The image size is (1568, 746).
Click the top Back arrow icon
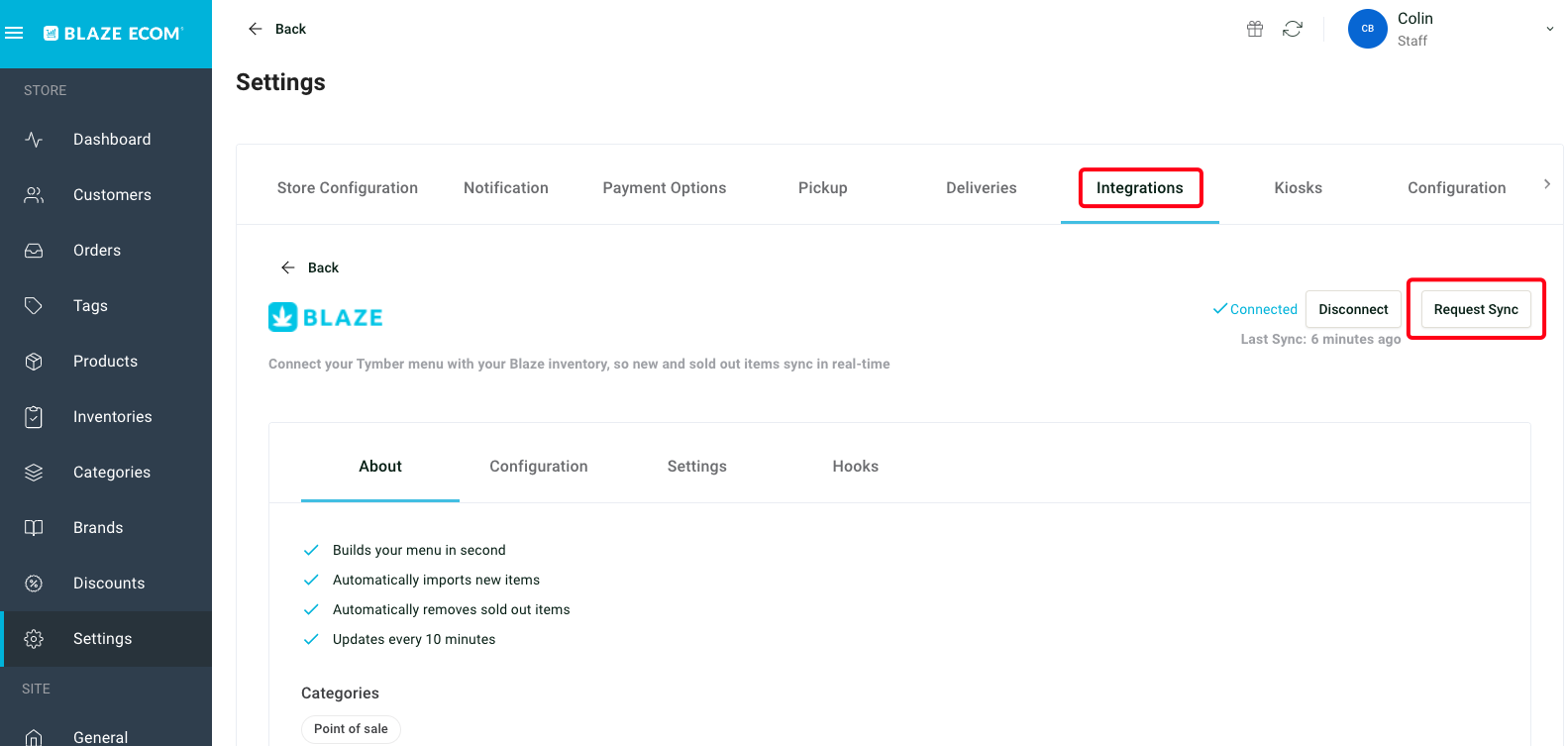pyautogui.click(x=256, y=29)
